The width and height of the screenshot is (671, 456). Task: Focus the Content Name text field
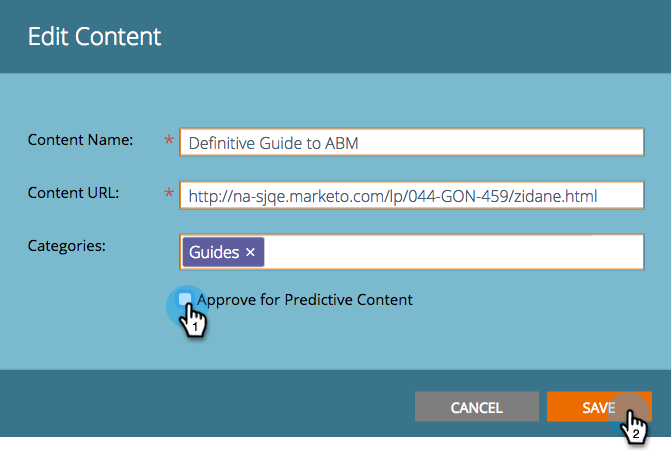tap(410, 143)
